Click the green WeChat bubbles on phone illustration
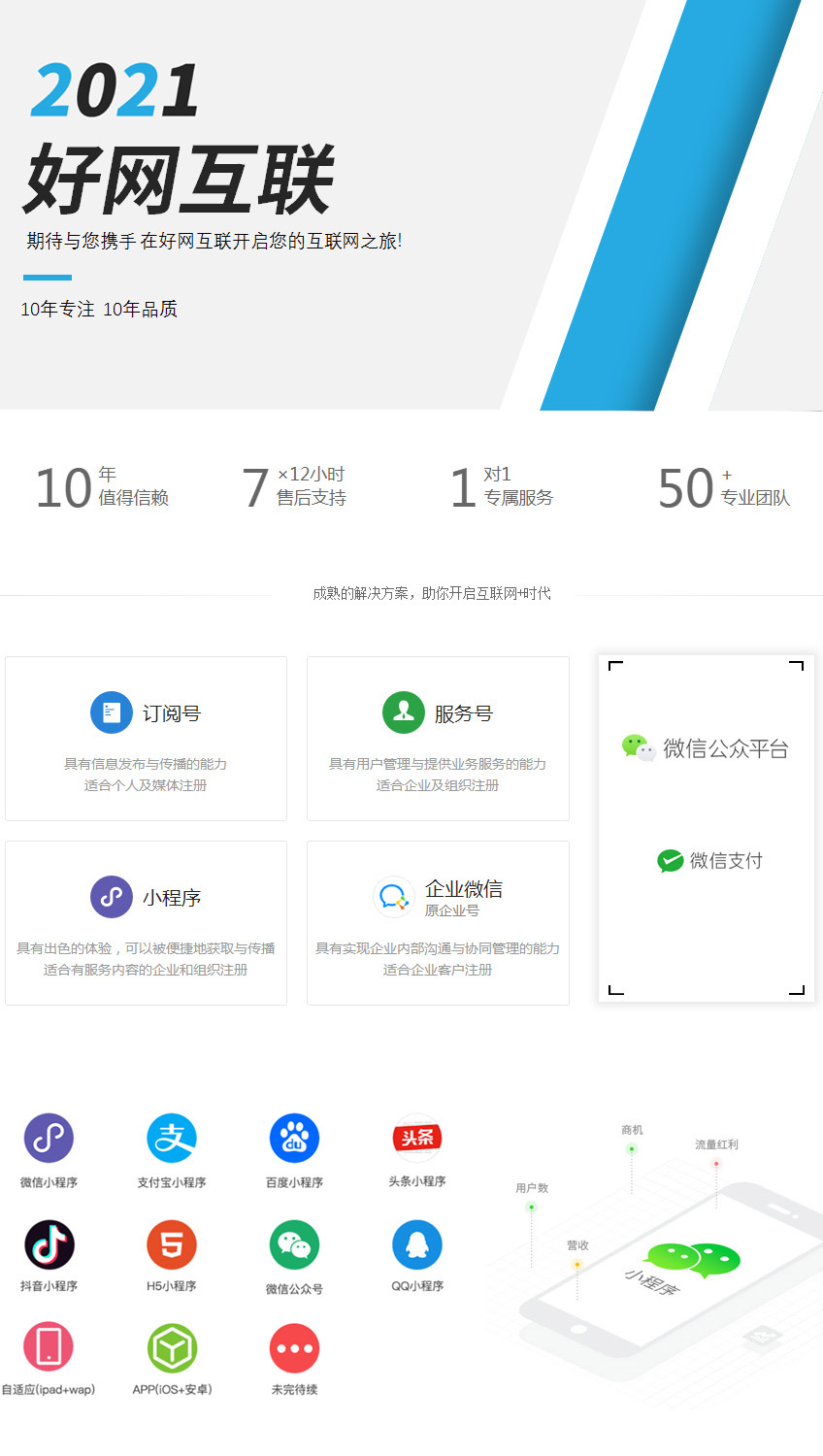This screenshot has width=823, height=1456. tap(693, 1259)
